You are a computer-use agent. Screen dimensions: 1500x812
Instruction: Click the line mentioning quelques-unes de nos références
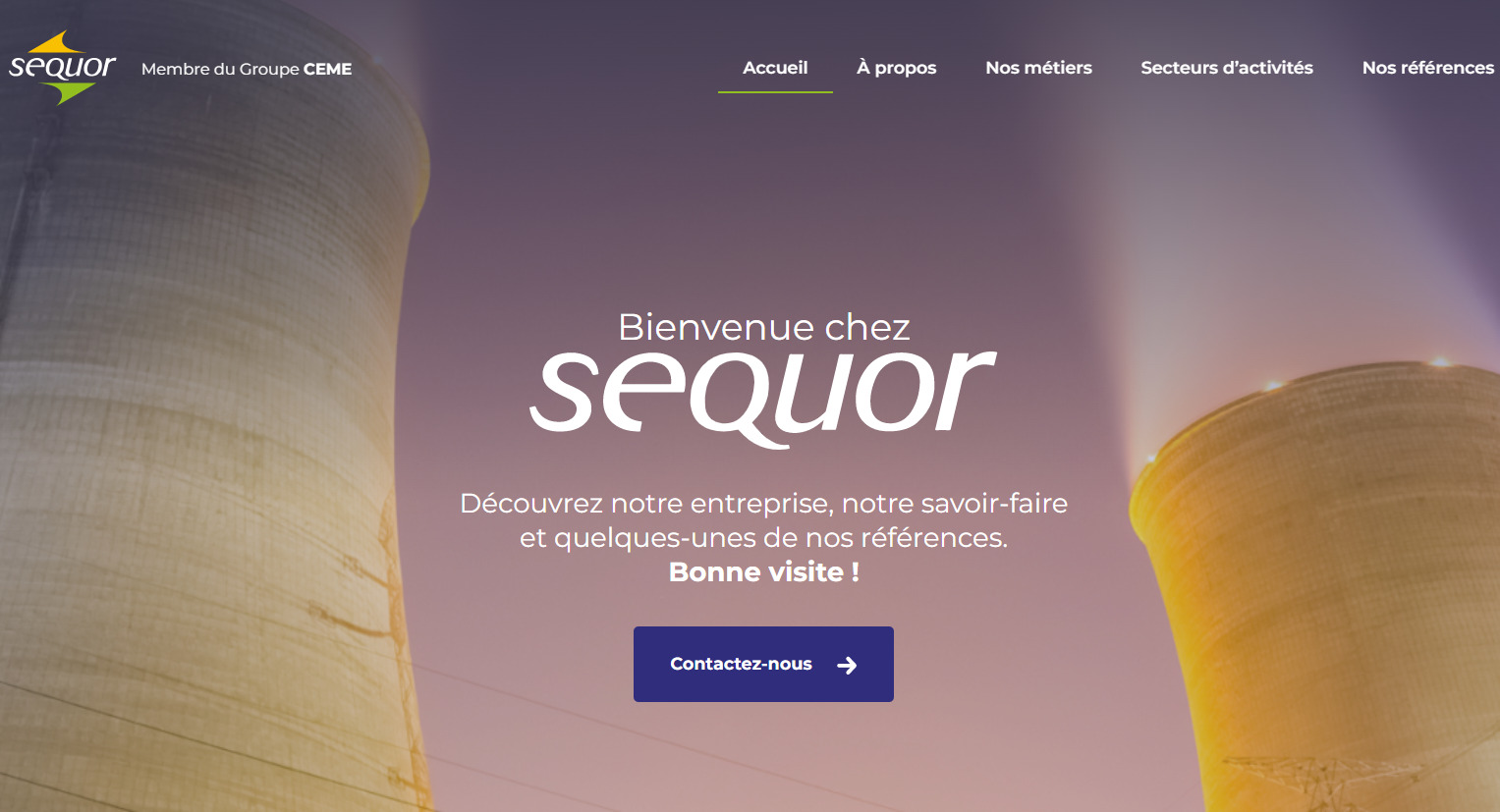coord(763,538)
